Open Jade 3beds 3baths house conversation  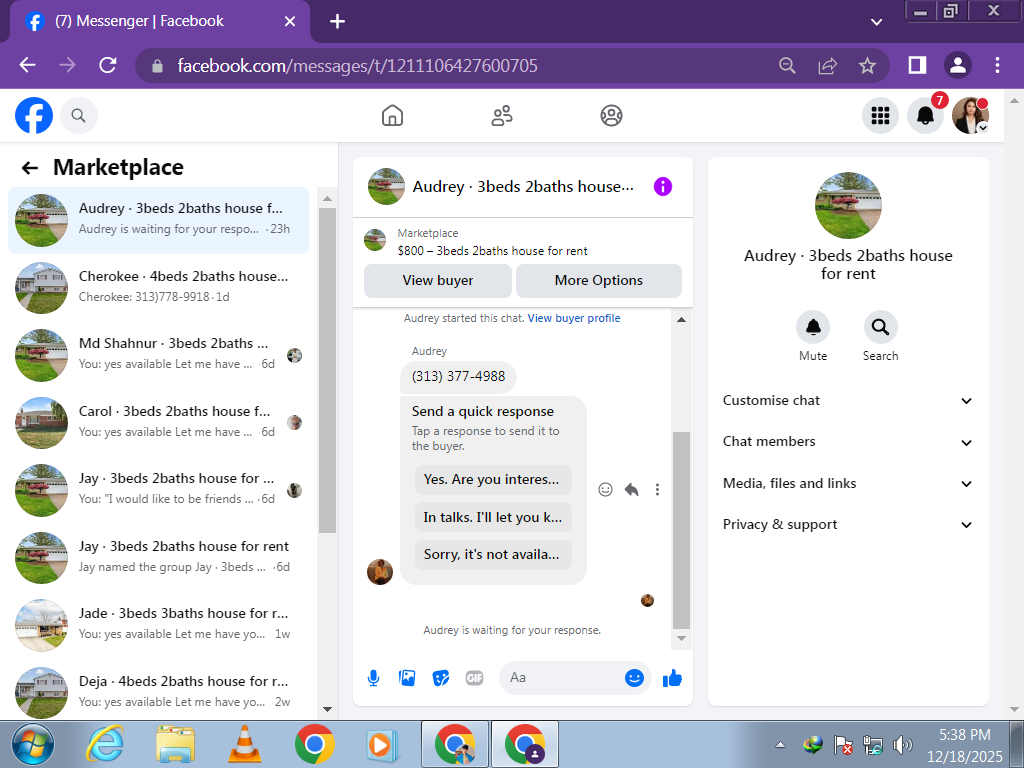click(158, 624)
